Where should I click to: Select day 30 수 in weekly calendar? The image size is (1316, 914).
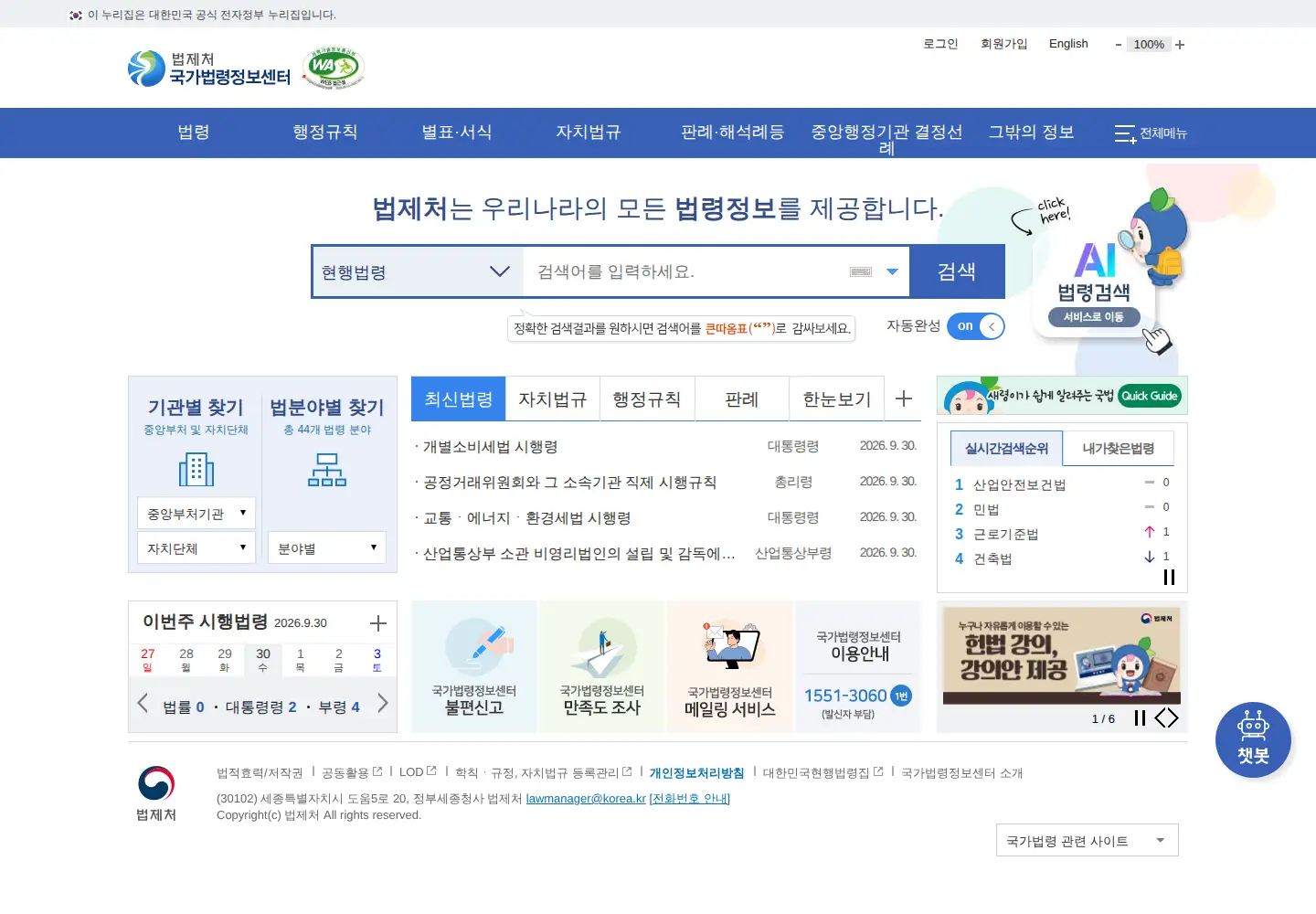(x=263, y=660)
